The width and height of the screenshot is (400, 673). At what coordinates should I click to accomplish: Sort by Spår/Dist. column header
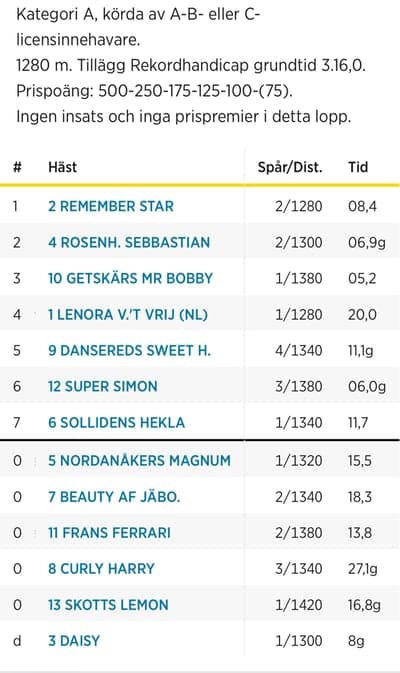click(290, 167)
